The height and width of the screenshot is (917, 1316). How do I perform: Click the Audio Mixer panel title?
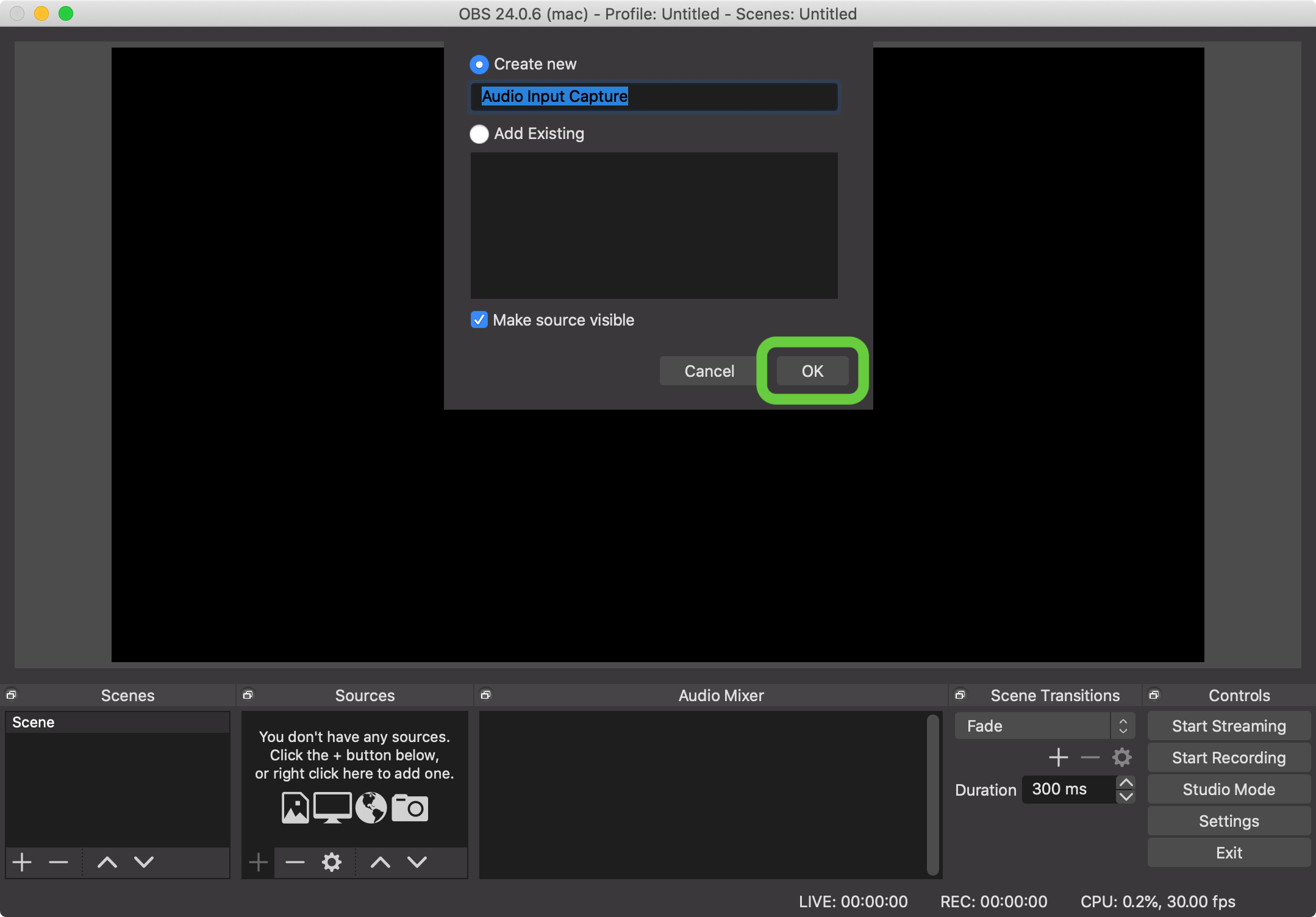[721, 695]
